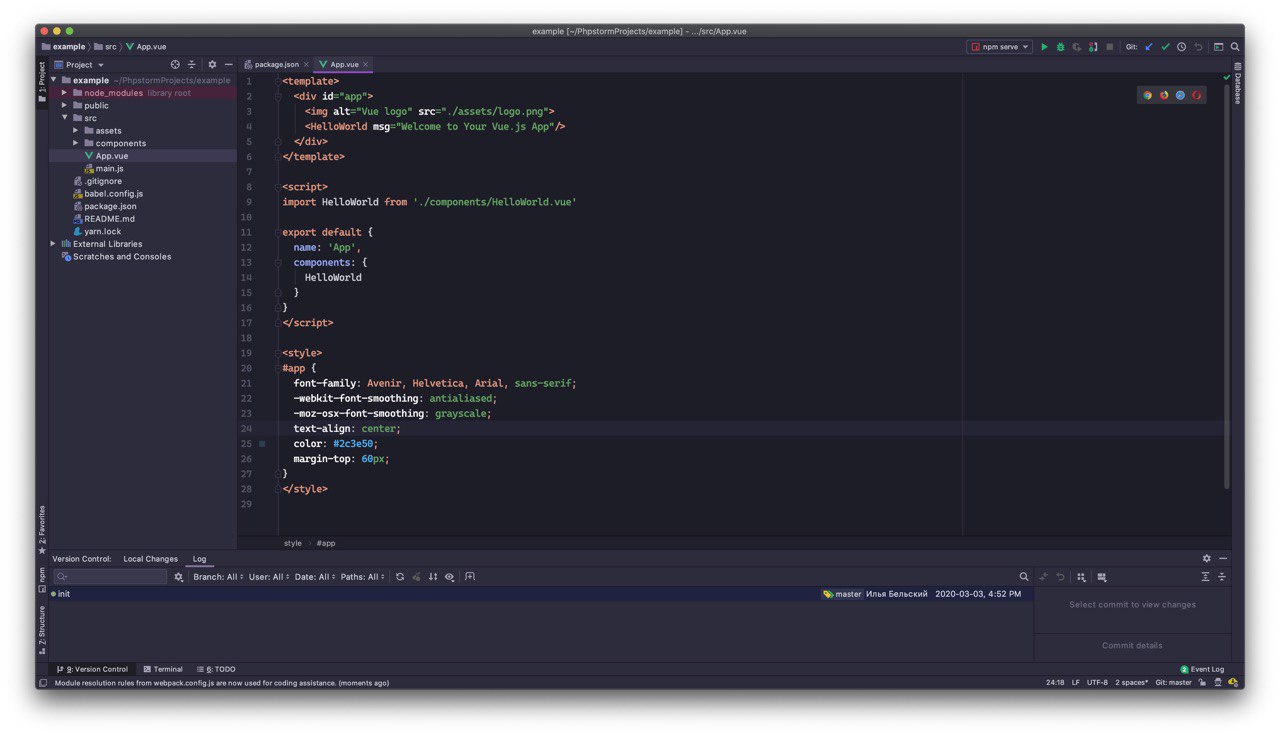The height and width of the screenshot is (736, 1280).
Task: Expand the public folder
Action: coord(64,105)
